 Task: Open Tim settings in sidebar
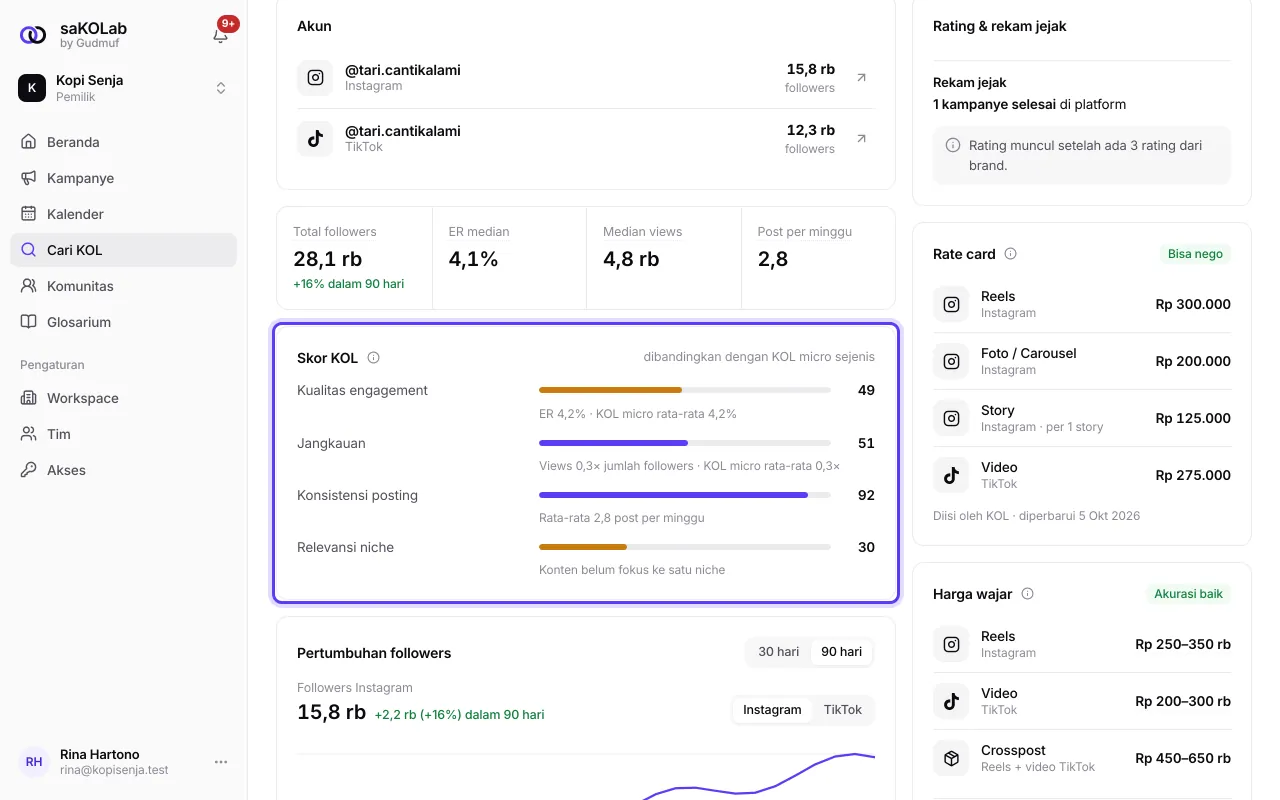(x=123, y=434)
